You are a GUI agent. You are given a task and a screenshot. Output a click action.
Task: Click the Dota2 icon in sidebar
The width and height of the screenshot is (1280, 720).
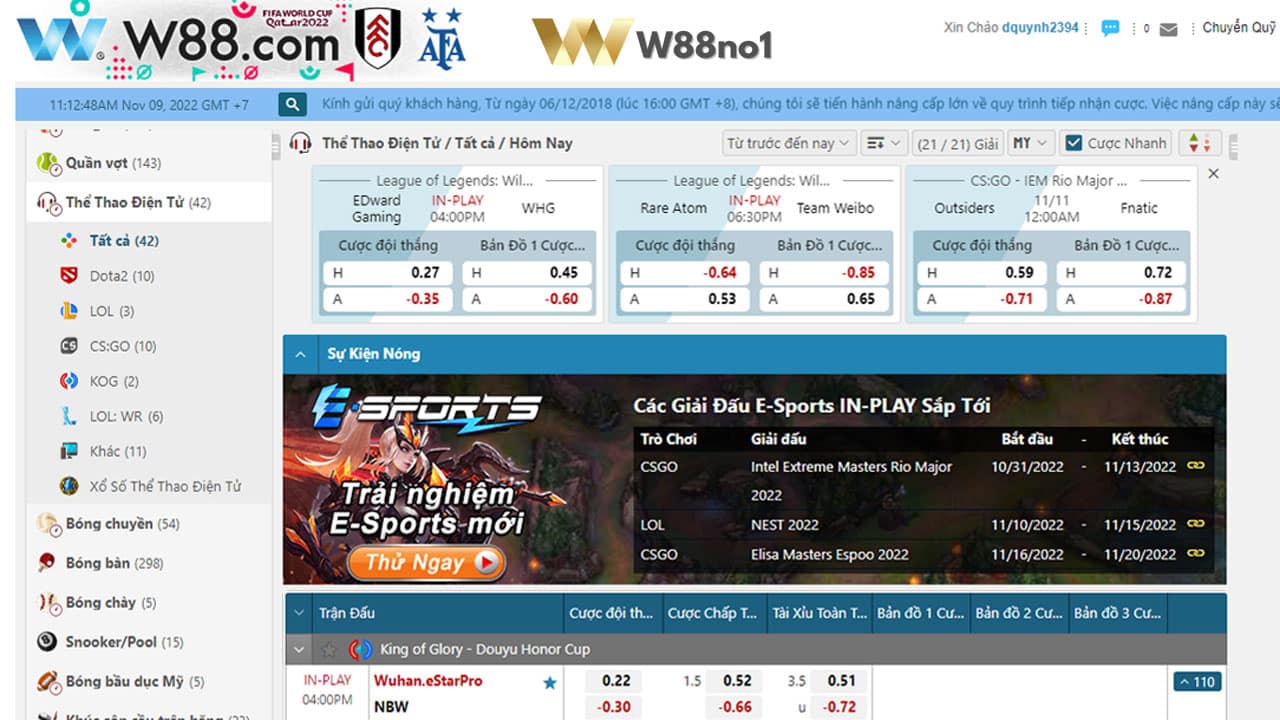(69, 276)
